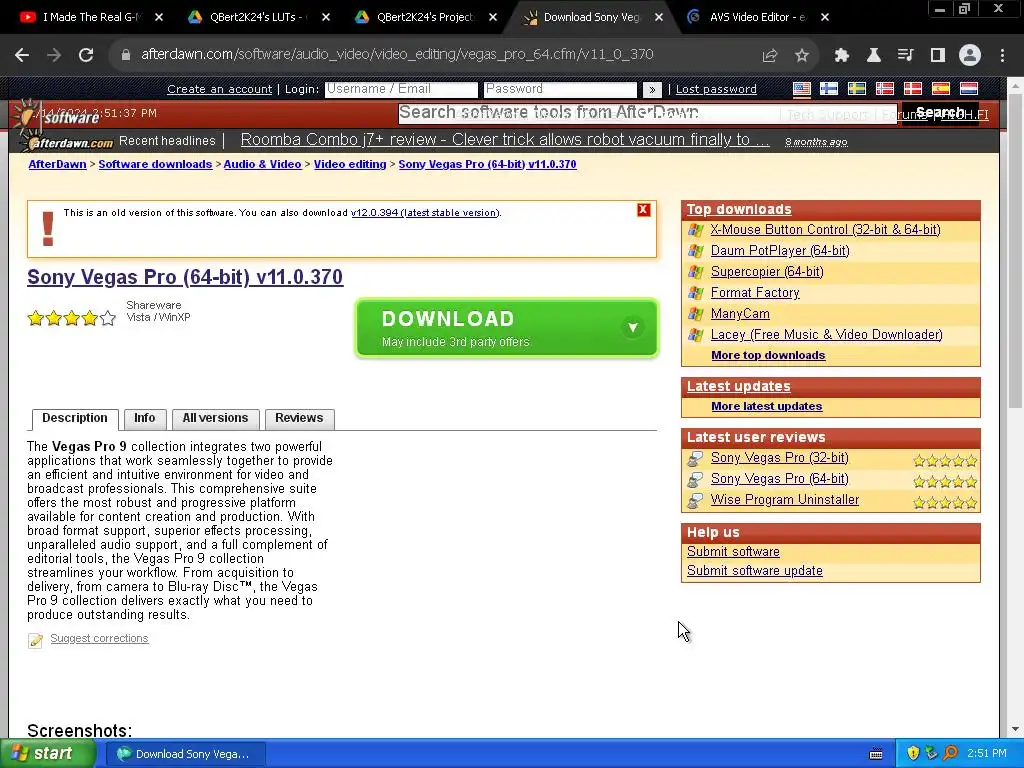
Task: Reload the page with the refresh icon
Action: pos(86,55)
